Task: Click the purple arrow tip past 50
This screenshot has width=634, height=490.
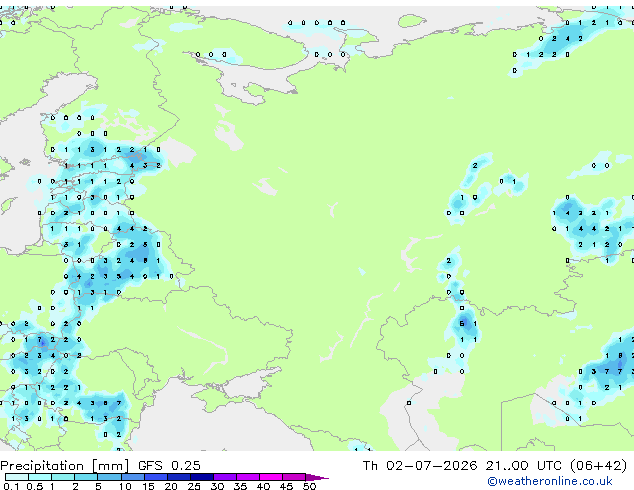Action: click(317, 477)
